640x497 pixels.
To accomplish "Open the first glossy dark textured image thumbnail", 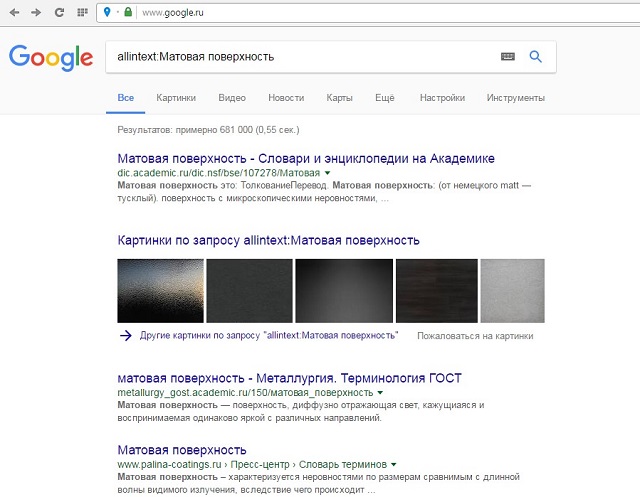I will tap(160, 291).
